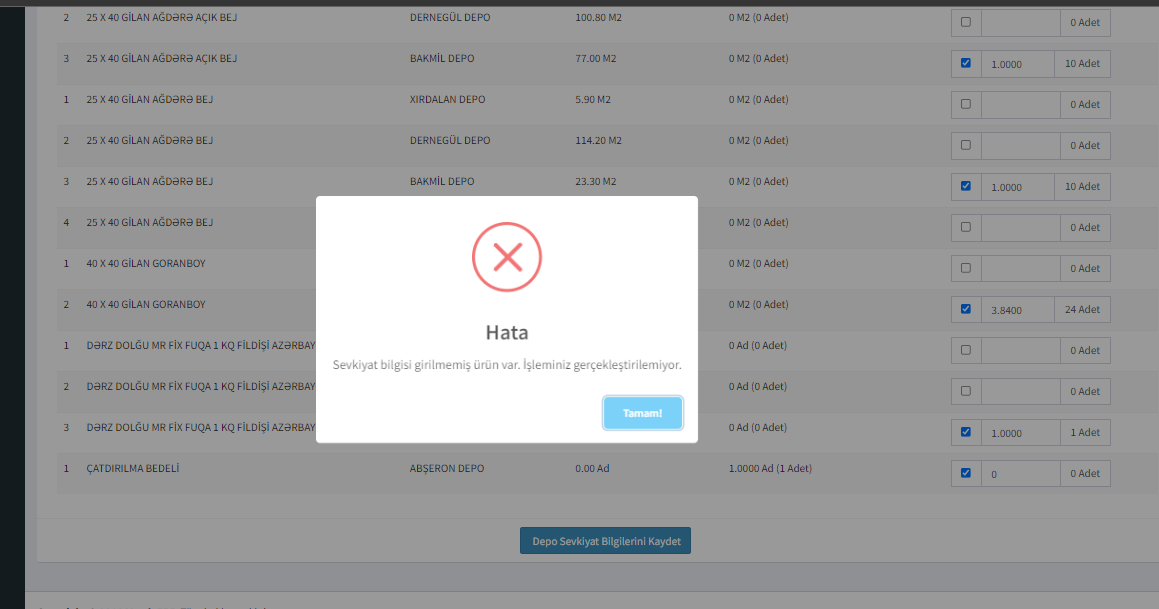Uncheck the checkbox beside 3.8400 quantity
The image size is (1159, 609).
click(965, 309)
